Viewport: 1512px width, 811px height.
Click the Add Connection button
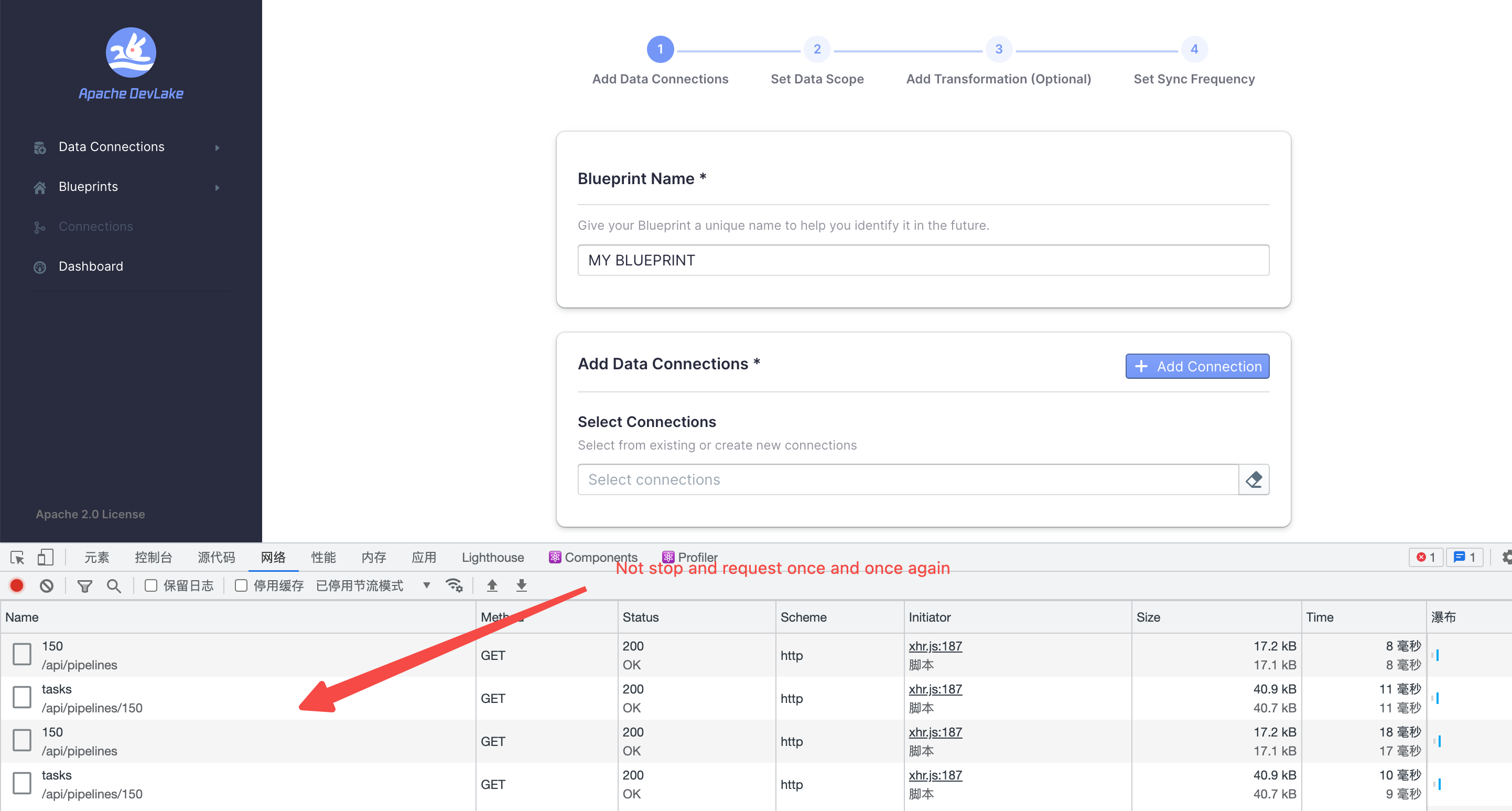[1197, 367]
